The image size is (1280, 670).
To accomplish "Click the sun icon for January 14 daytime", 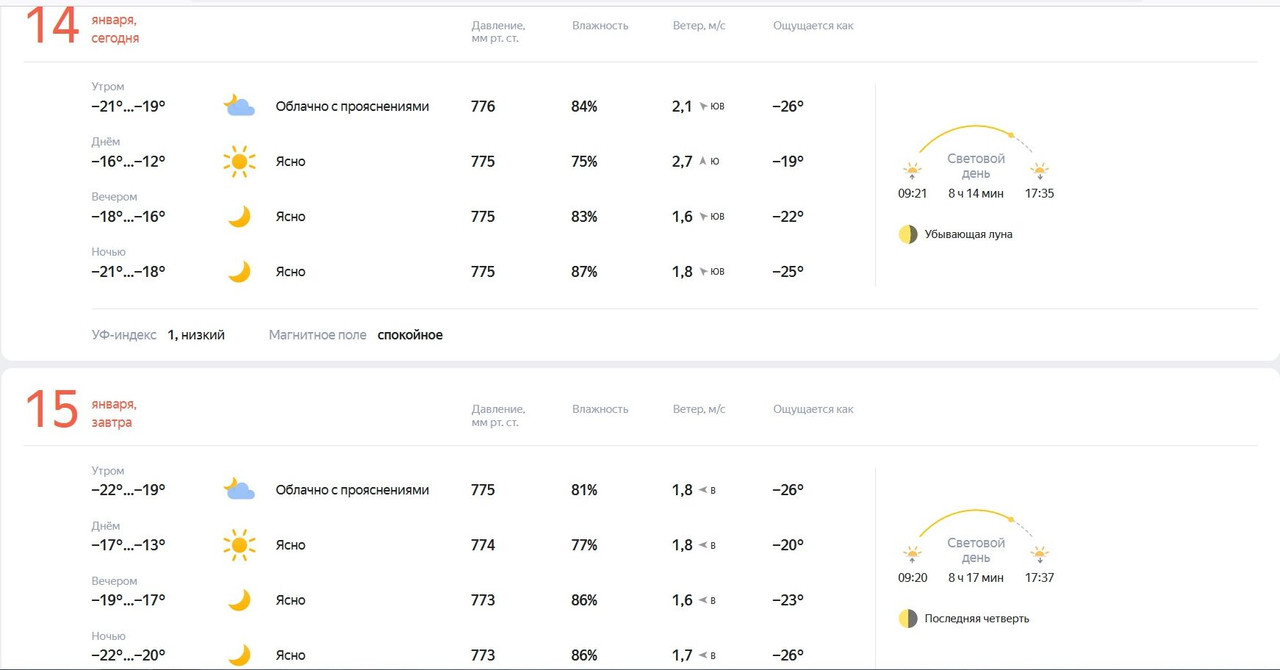I will click(x=239, y=161).
